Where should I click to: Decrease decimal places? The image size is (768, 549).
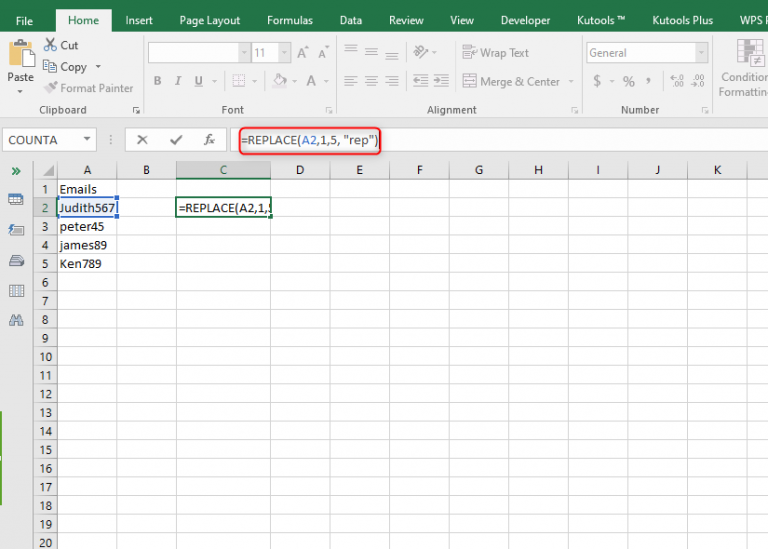(x=697, y=81)
